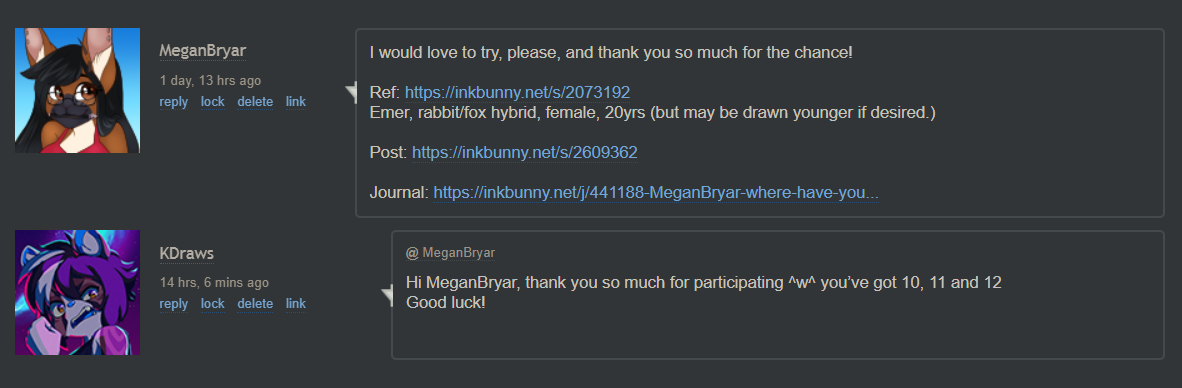Image resolution: width=1182 pixels, height=388 pixels.
Task: Reply to MeganBryar's comment
Action: [174, 102]
